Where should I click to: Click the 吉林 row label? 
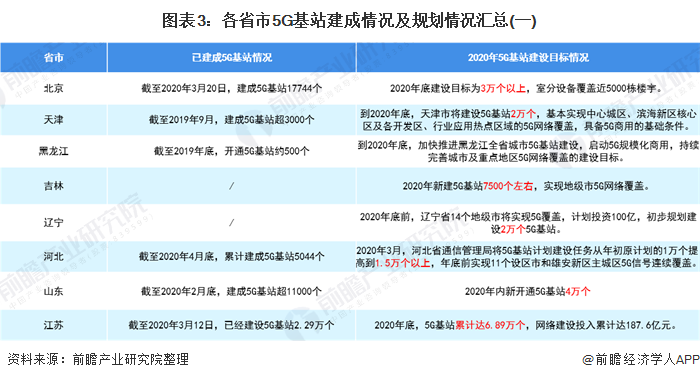54,186
